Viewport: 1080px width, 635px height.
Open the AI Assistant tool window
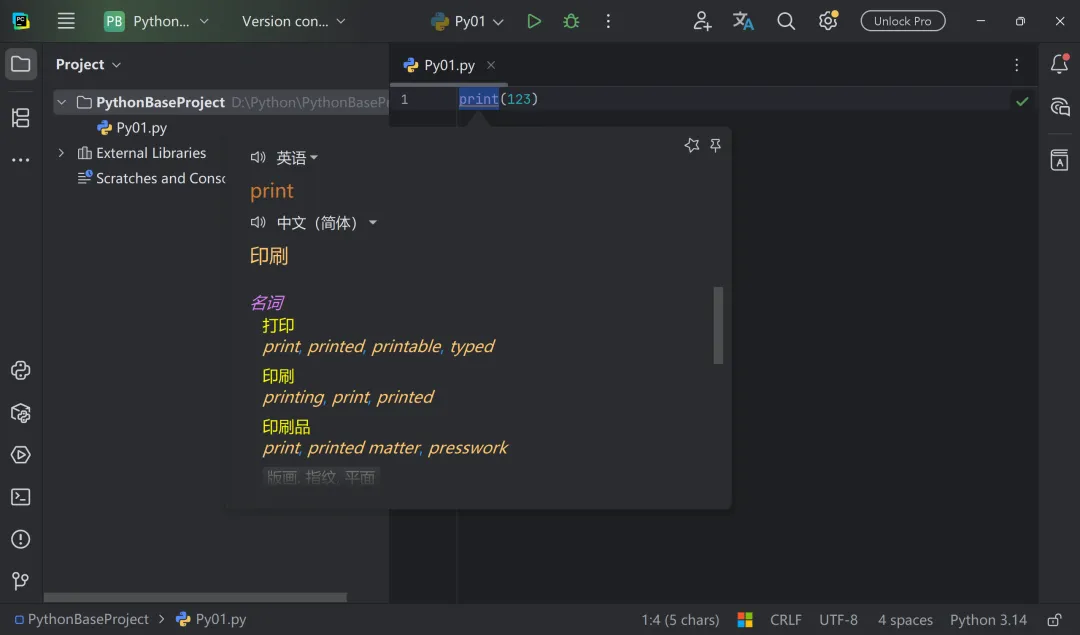[1059, 107]
